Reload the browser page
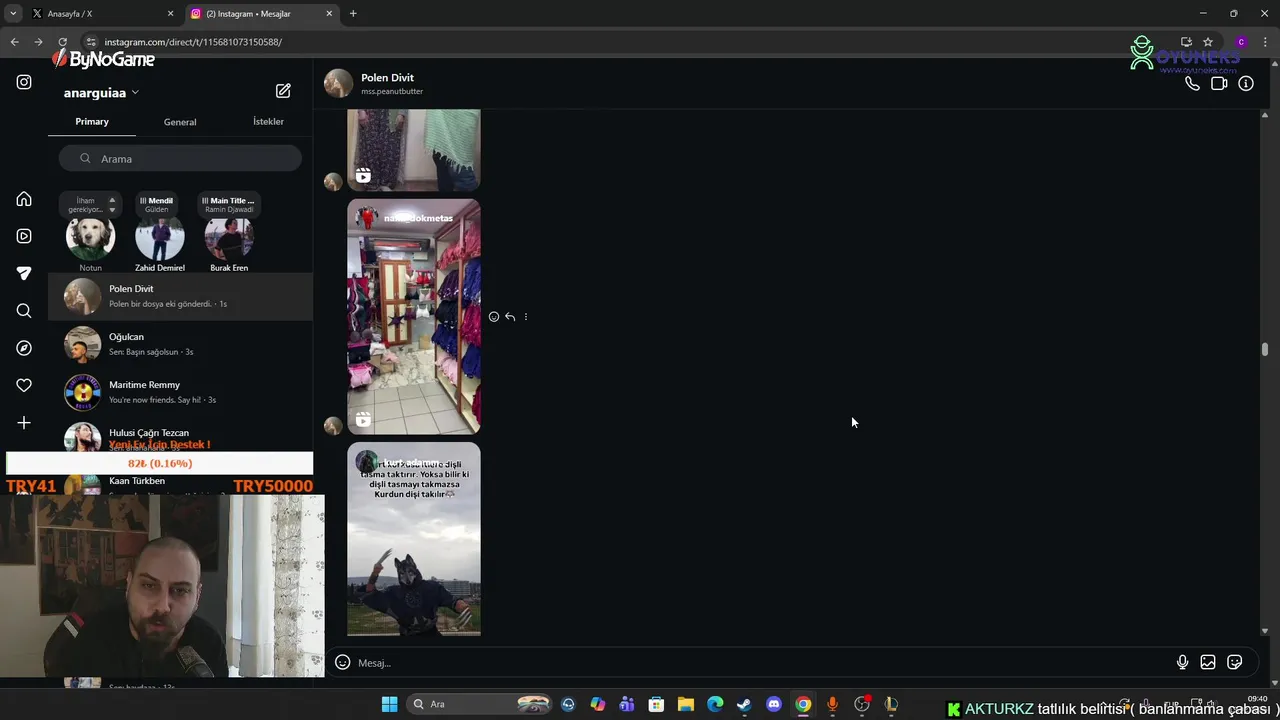The image size is (1280, 720). tap(62, 42)
